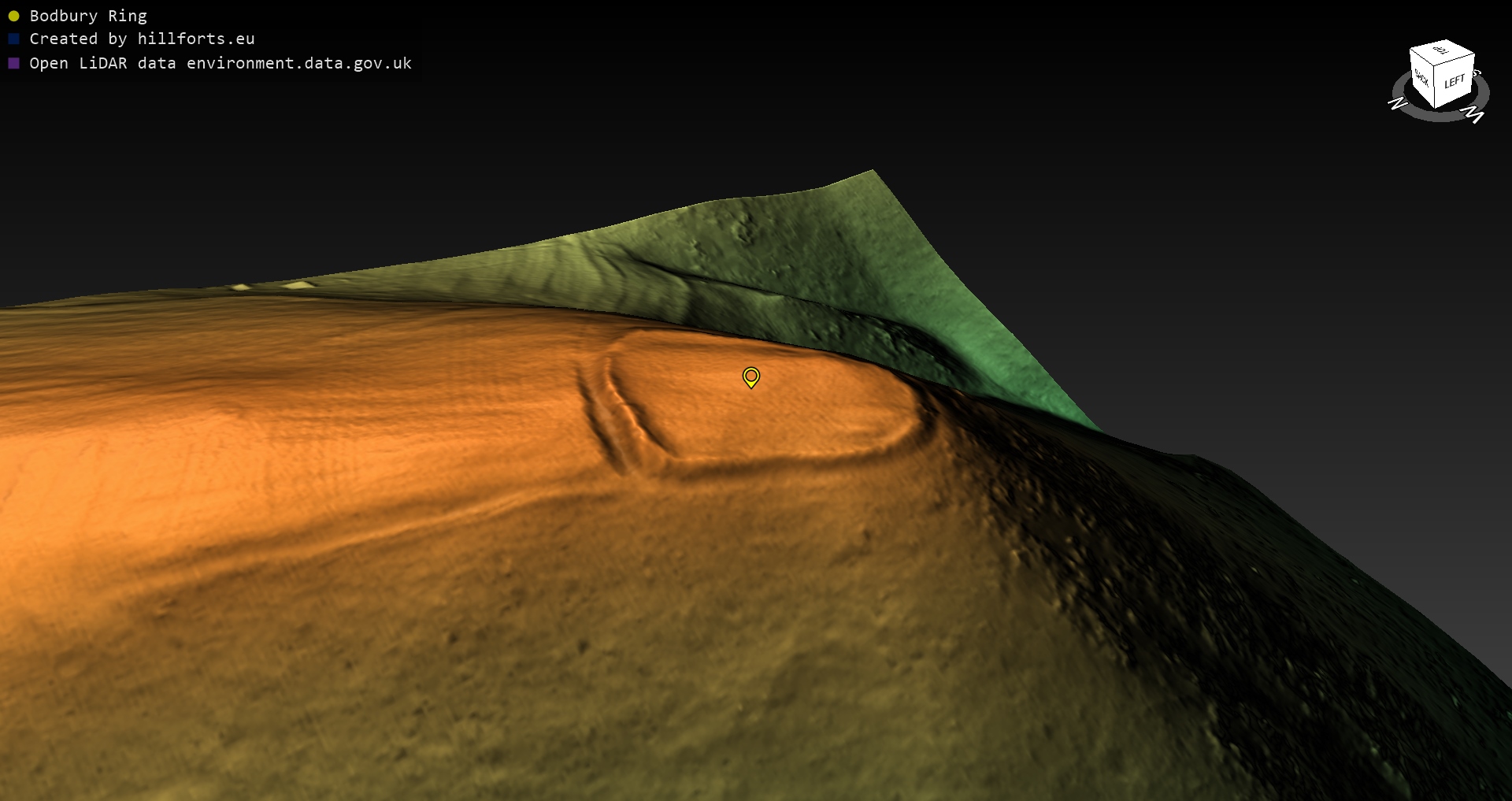The width and height of the screenshot is (1512, 801).
Task: Select the LEFT face of the view cube
Action: [1454, 81]
